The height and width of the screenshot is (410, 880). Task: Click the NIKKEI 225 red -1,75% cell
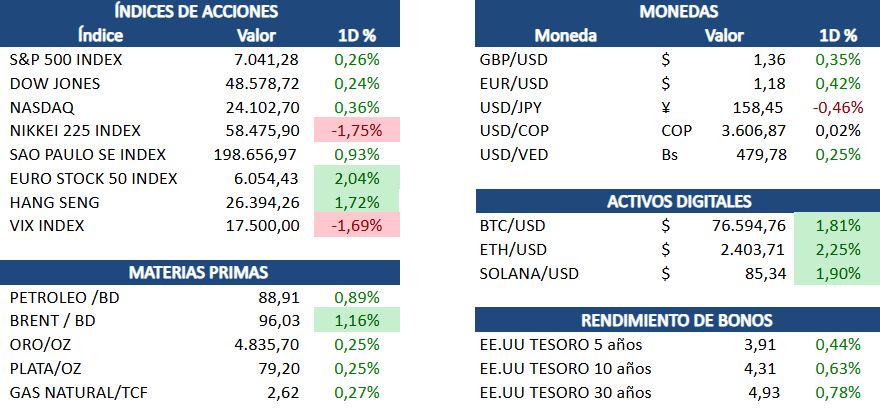click(359, 131)
